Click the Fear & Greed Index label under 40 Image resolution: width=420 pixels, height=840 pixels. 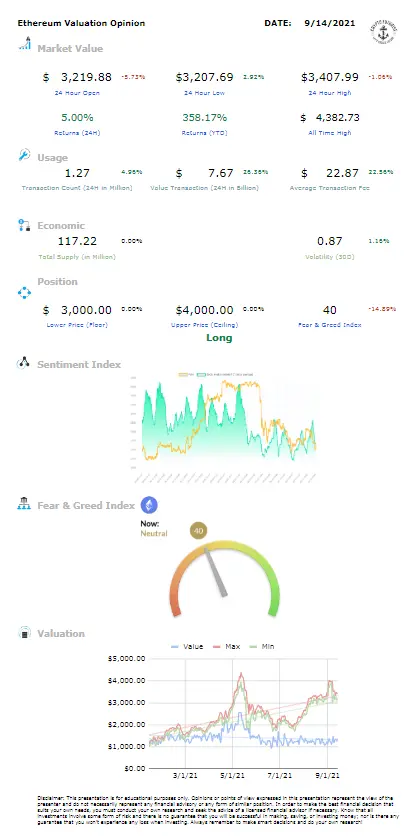330,325
